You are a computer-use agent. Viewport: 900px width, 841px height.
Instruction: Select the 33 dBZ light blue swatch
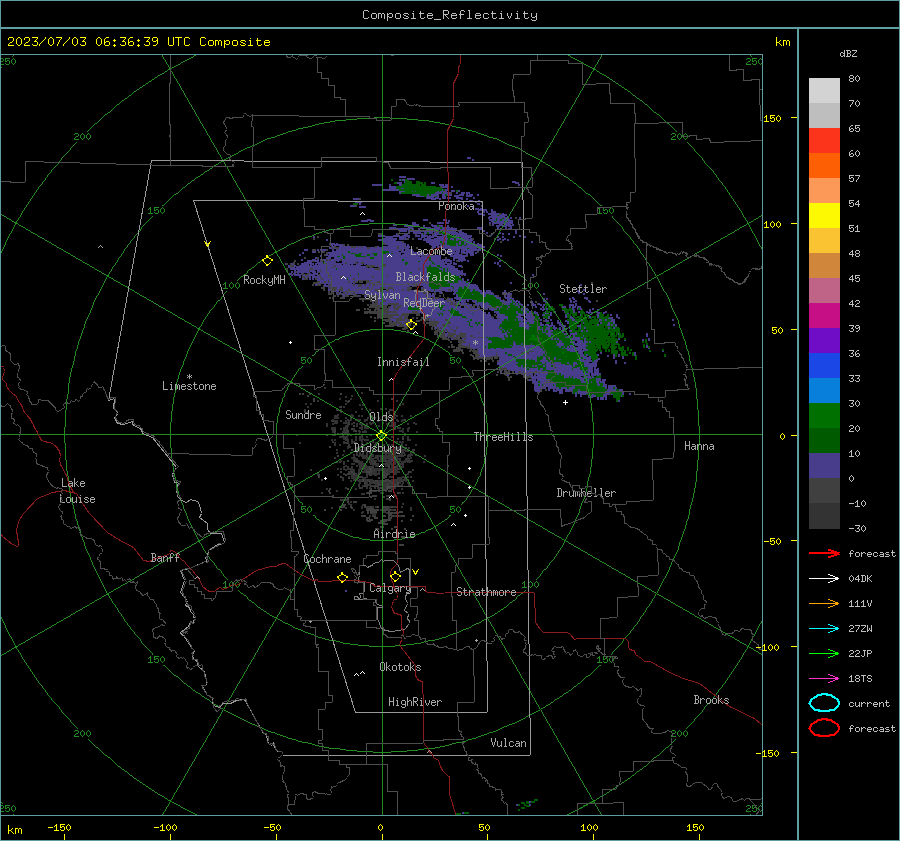pos(824,390)
